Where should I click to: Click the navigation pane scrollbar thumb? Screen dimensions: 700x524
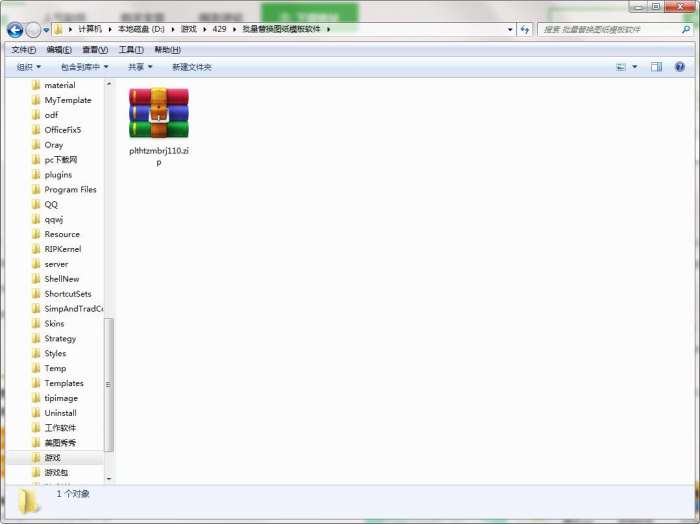[x=108, y=384]
